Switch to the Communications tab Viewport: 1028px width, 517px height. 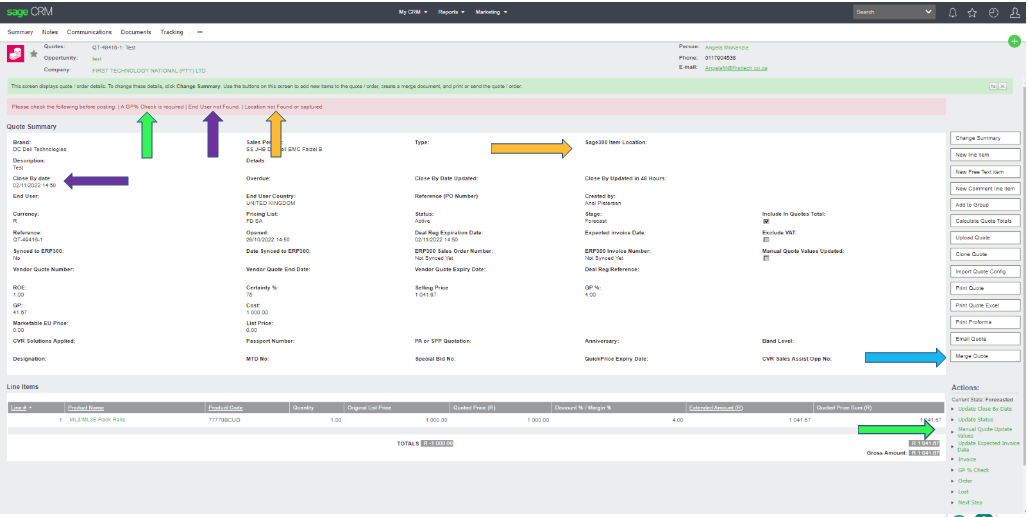[89, 32]
